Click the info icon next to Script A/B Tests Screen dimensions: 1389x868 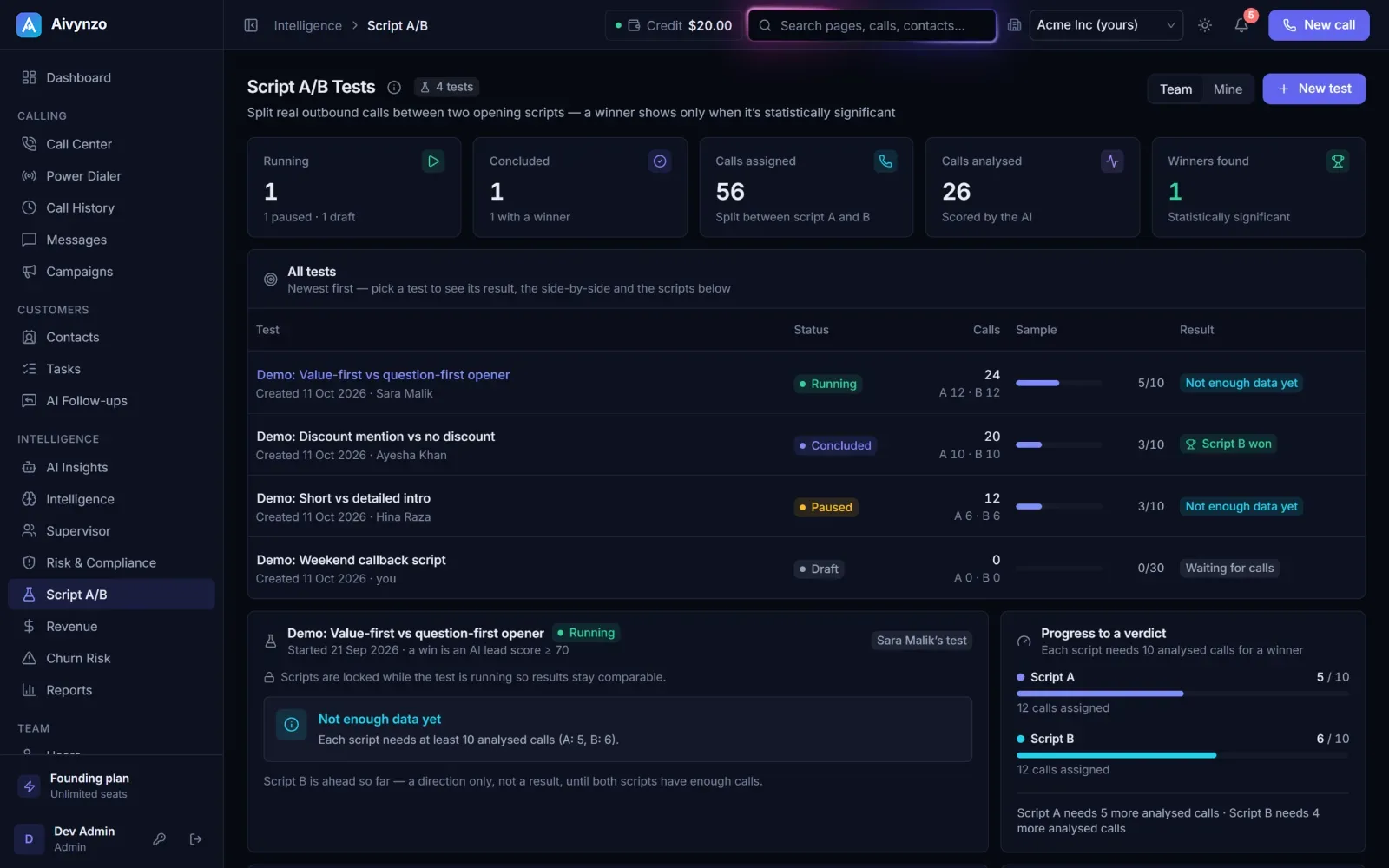(x=394, y=87)
